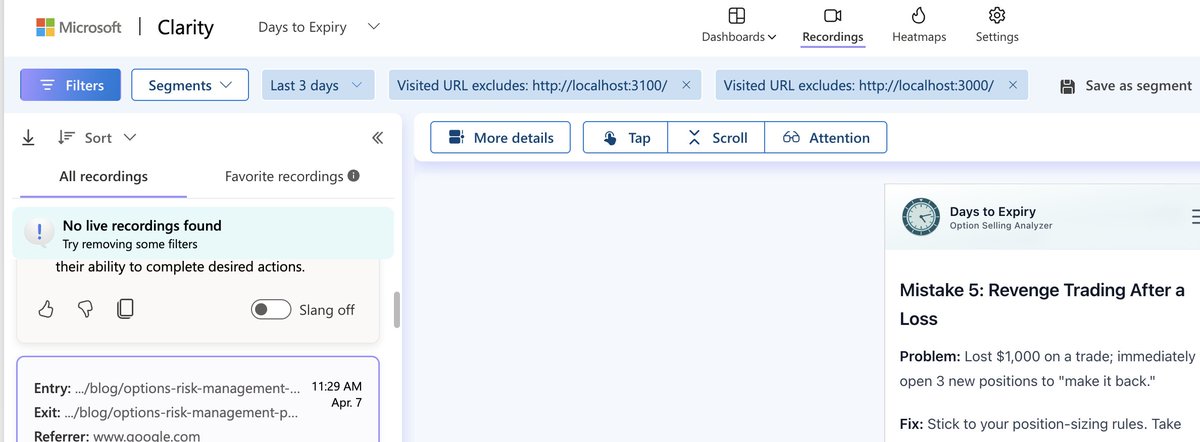The height and width of the screenshot is (442, 1200).
Task: Remove the localhost:3000 URL filter
Action: pos(1012,85)
